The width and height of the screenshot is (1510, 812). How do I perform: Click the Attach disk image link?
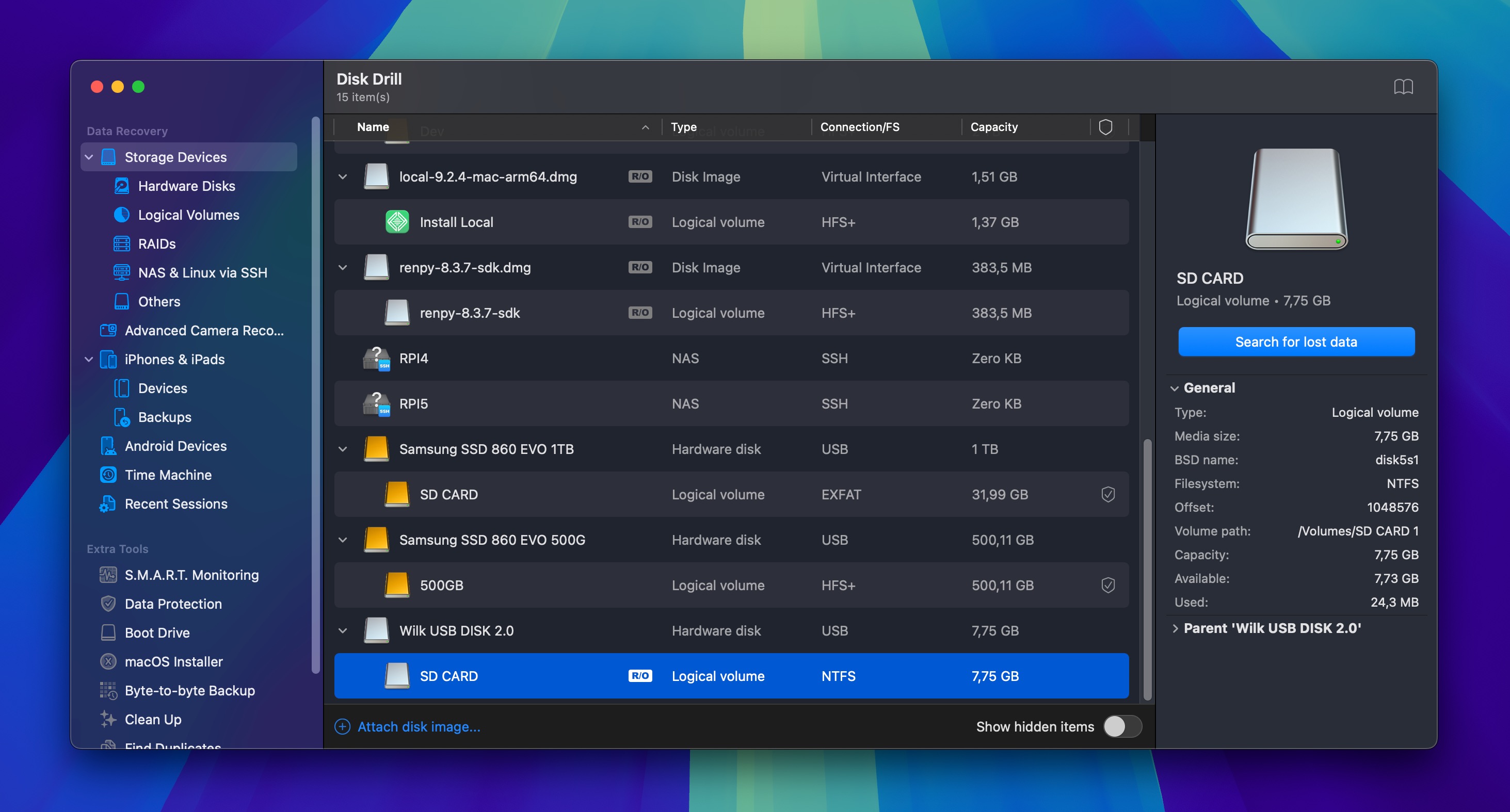pos(419,726)
